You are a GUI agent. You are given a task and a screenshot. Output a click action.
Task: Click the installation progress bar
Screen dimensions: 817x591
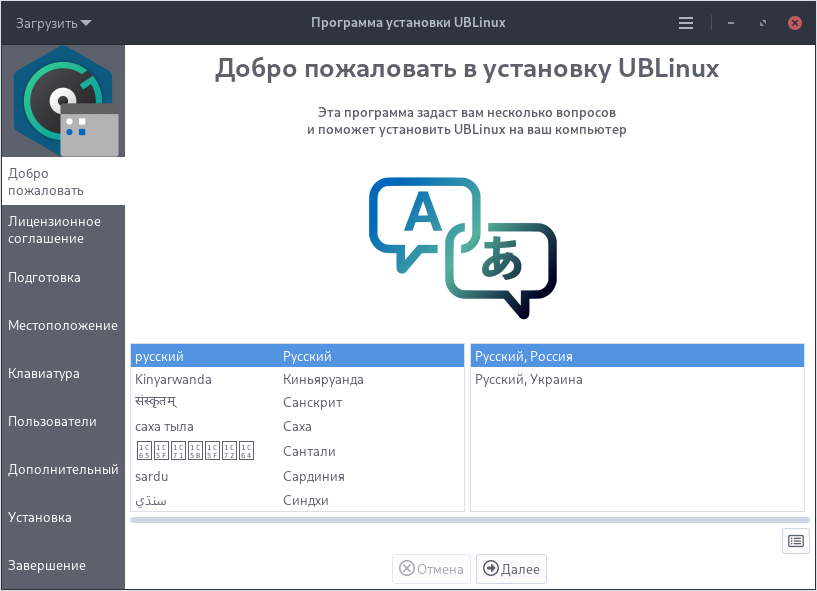[469, 520]
